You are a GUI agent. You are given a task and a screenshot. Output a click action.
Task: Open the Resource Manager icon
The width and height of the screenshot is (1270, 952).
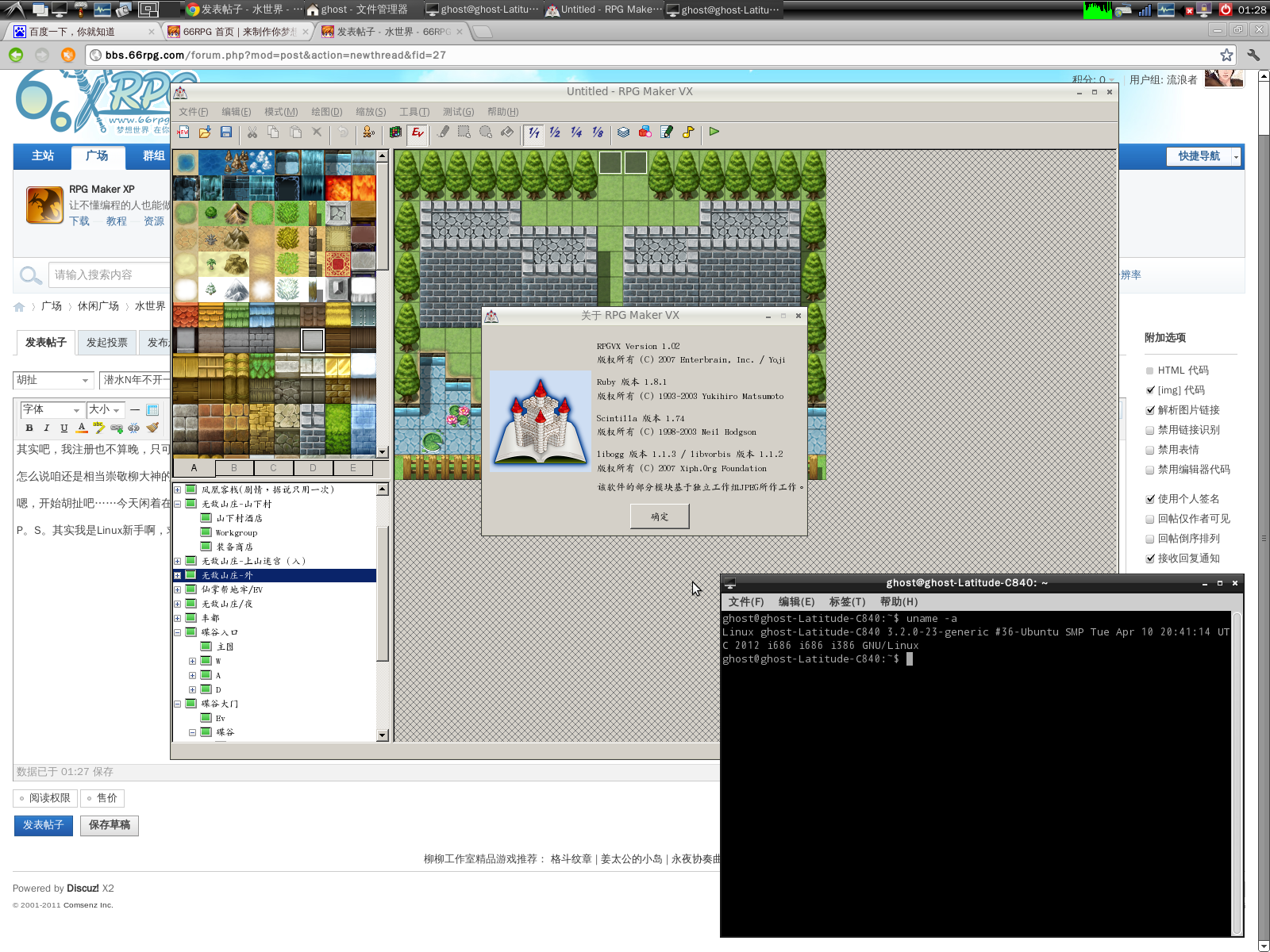click(x=645, y=132)
